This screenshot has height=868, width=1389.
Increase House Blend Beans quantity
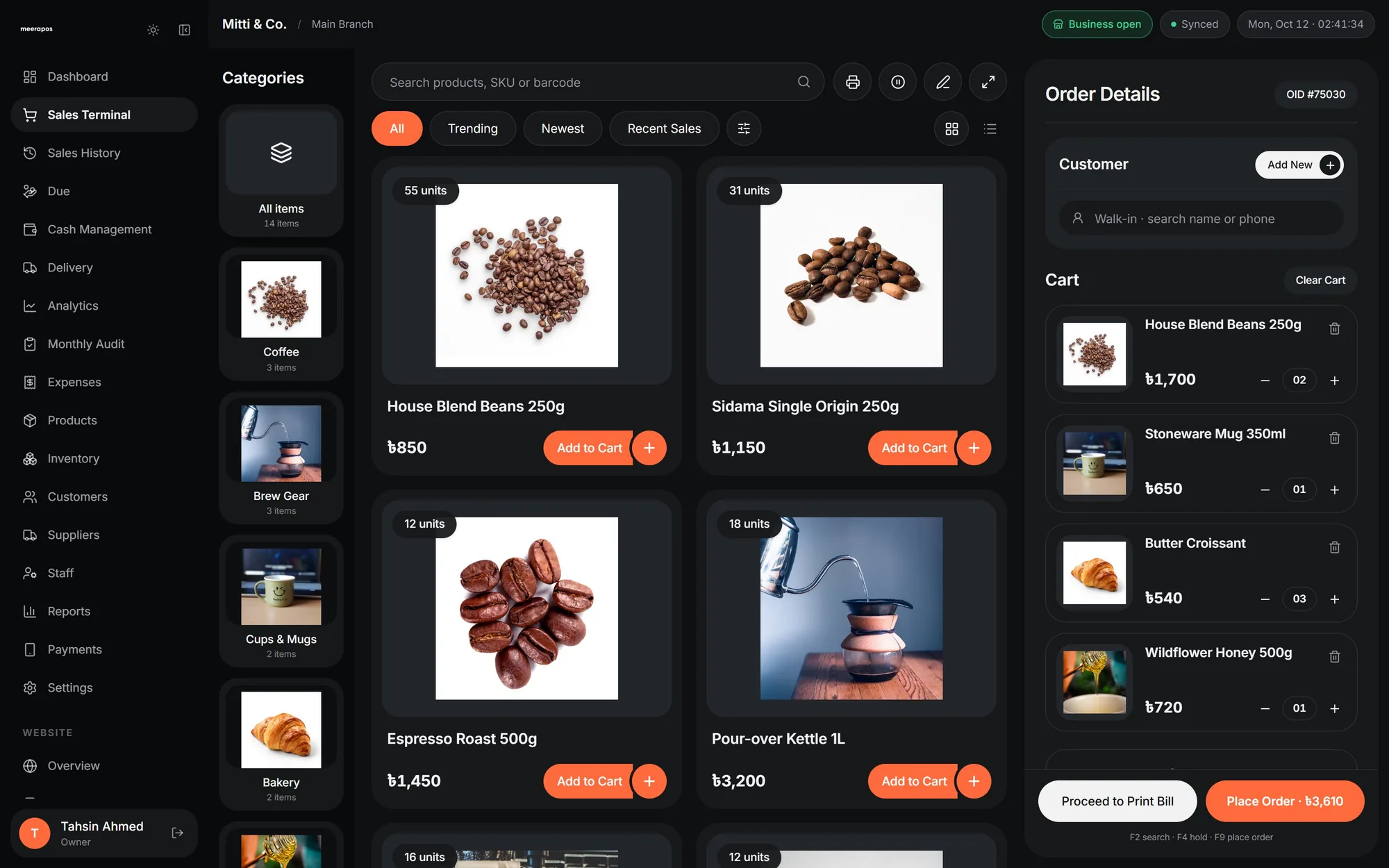1335,381
